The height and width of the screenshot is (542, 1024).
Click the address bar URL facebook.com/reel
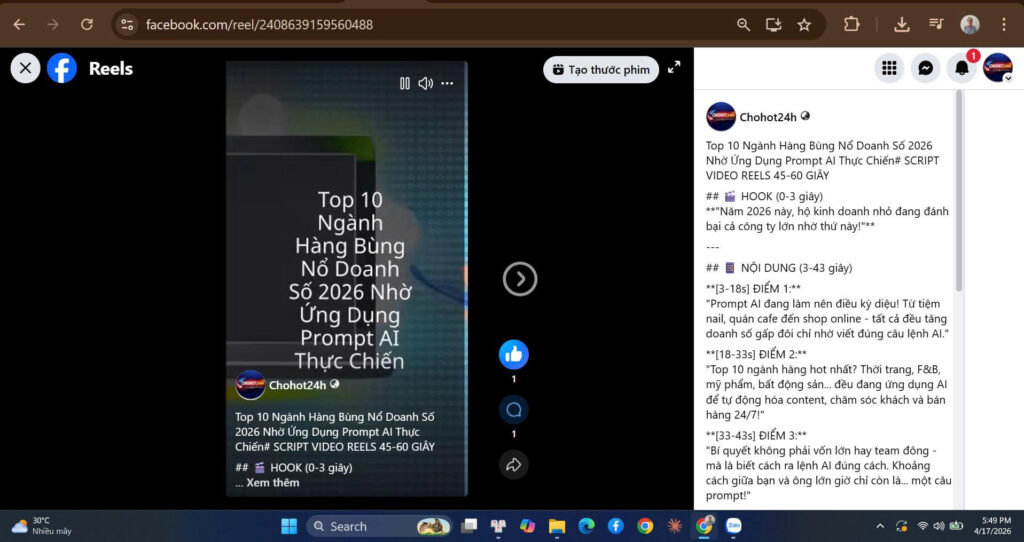coord(259,25)
